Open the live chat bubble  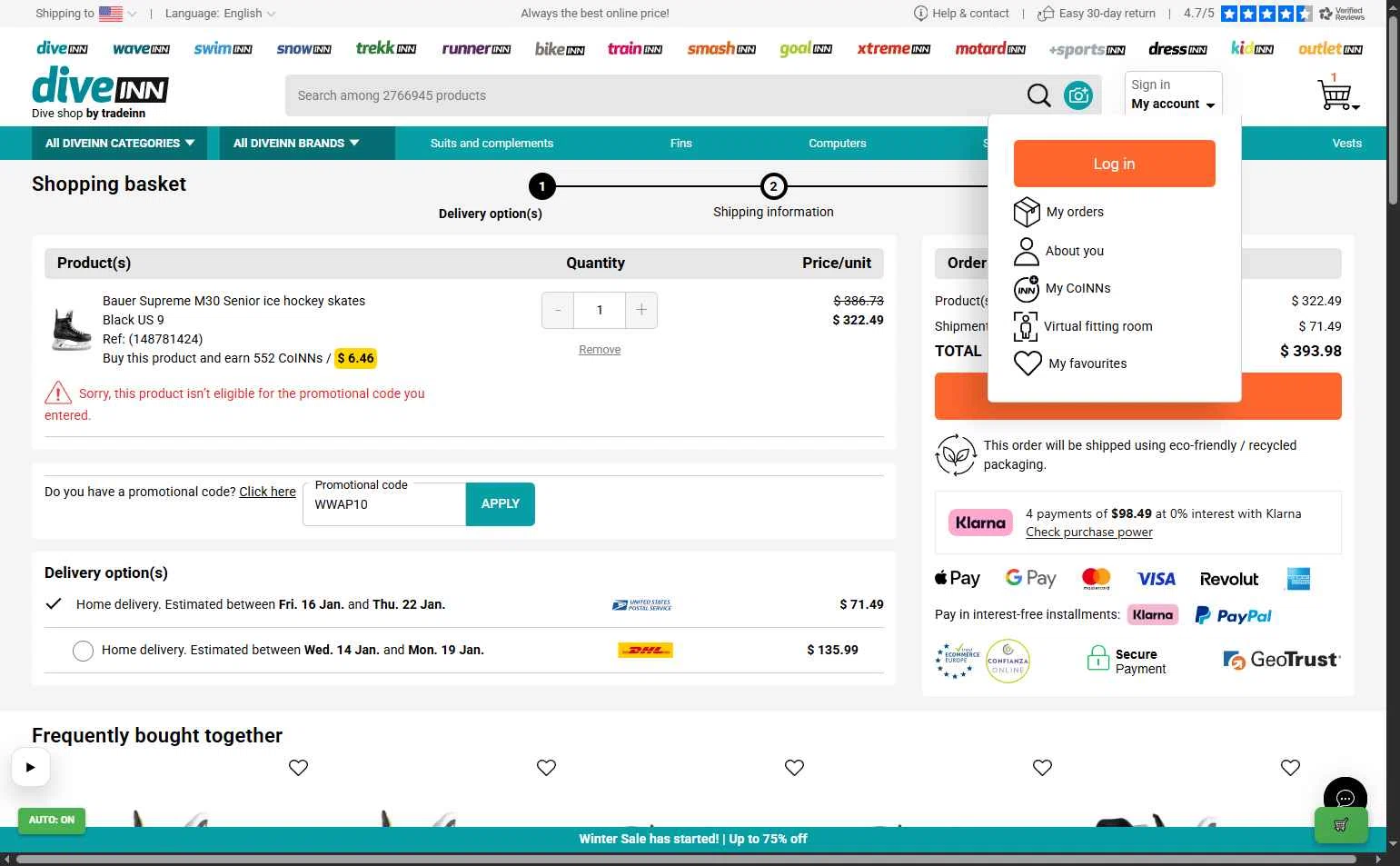[1345, 799]
